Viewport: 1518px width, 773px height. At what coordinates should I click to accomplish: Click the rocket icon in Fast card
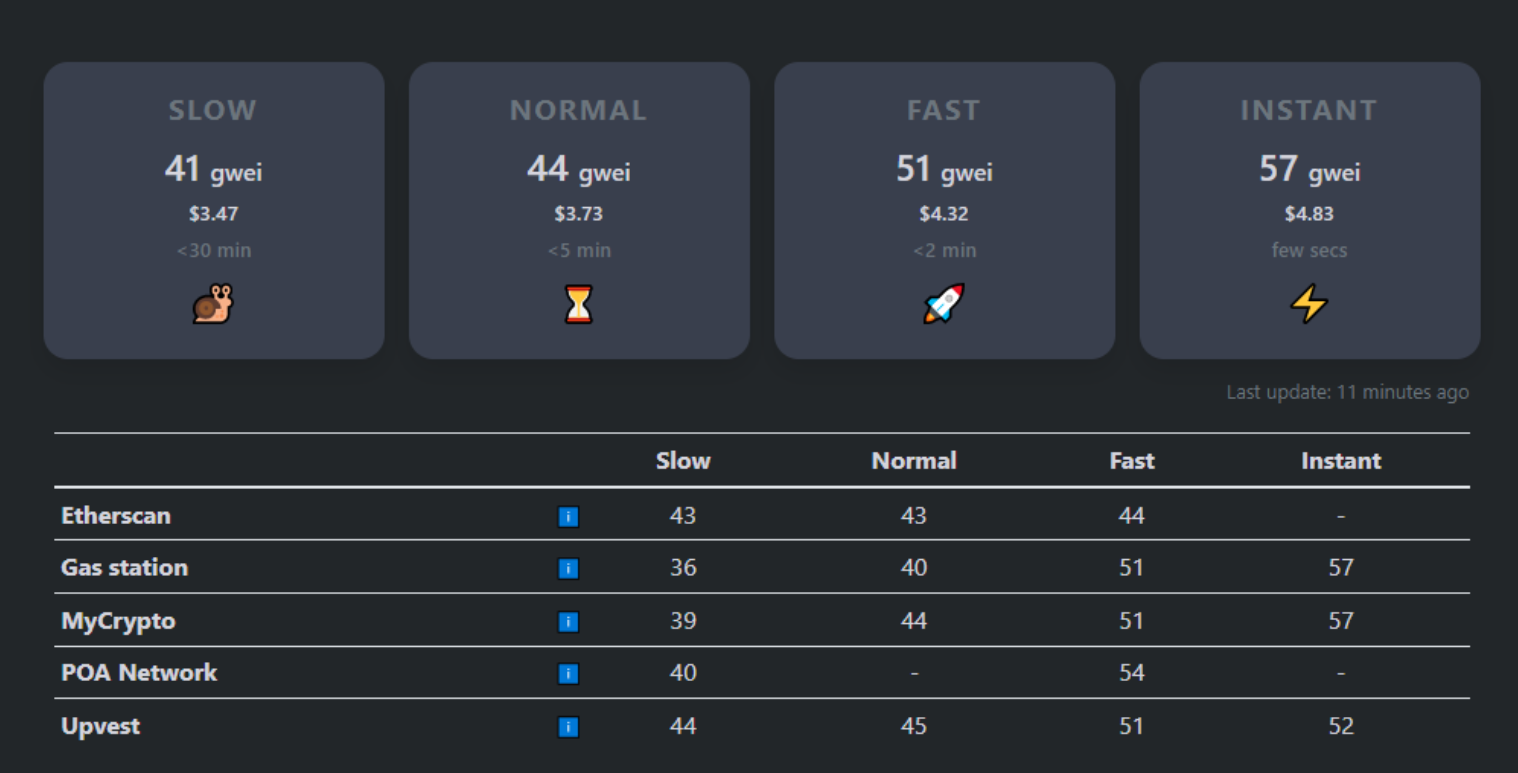[944, 304]
